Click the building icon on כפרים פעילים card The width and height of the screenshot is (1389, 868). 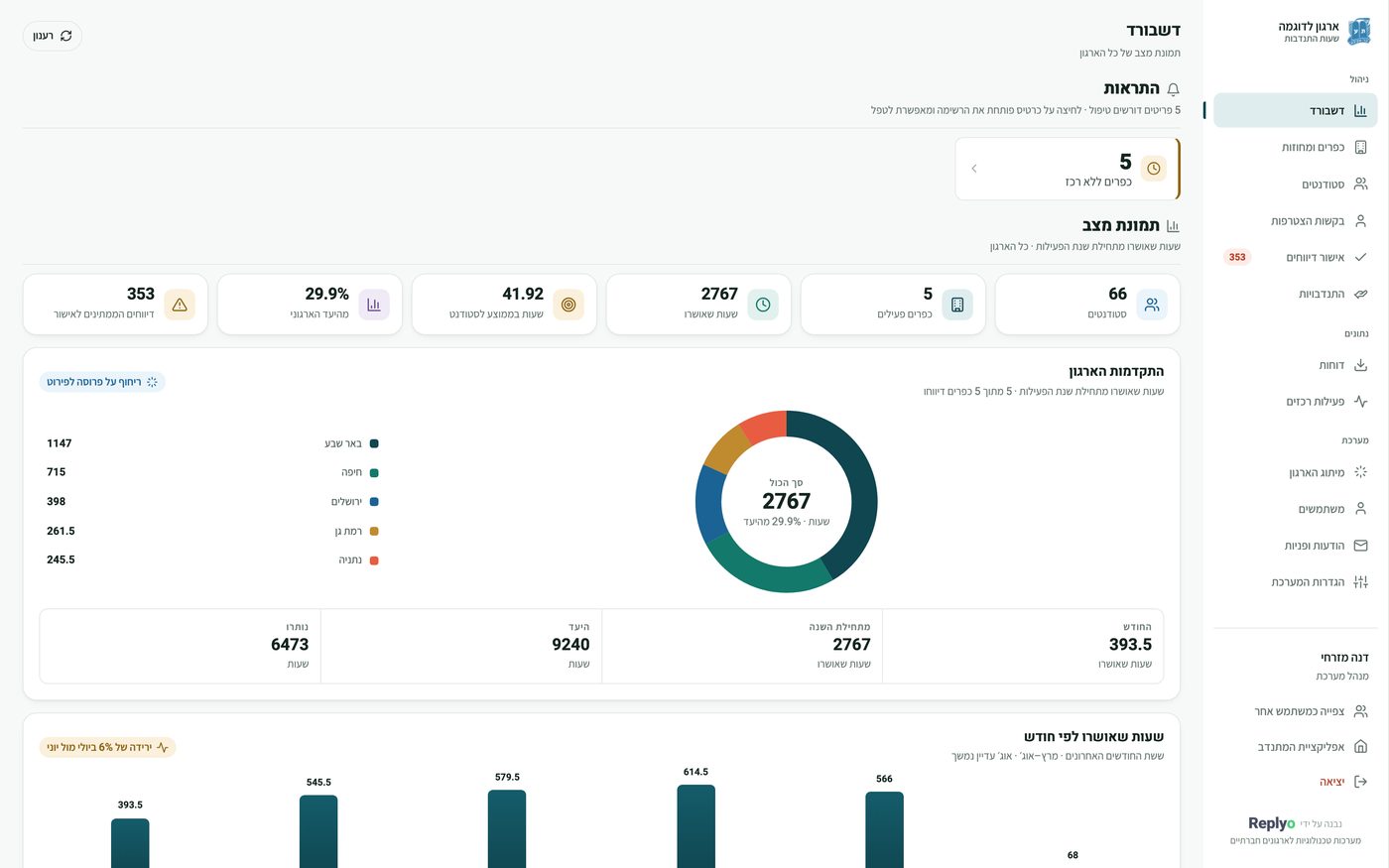click(957, 305)
